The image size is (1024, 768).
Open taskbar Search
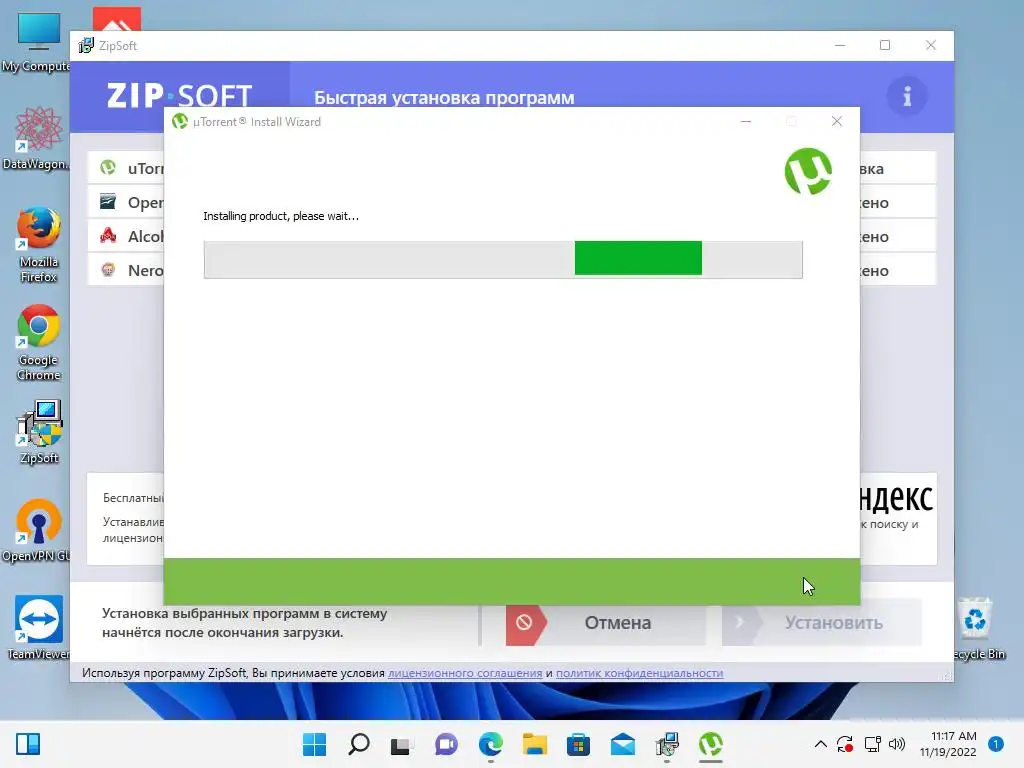[x=359, y=744]
